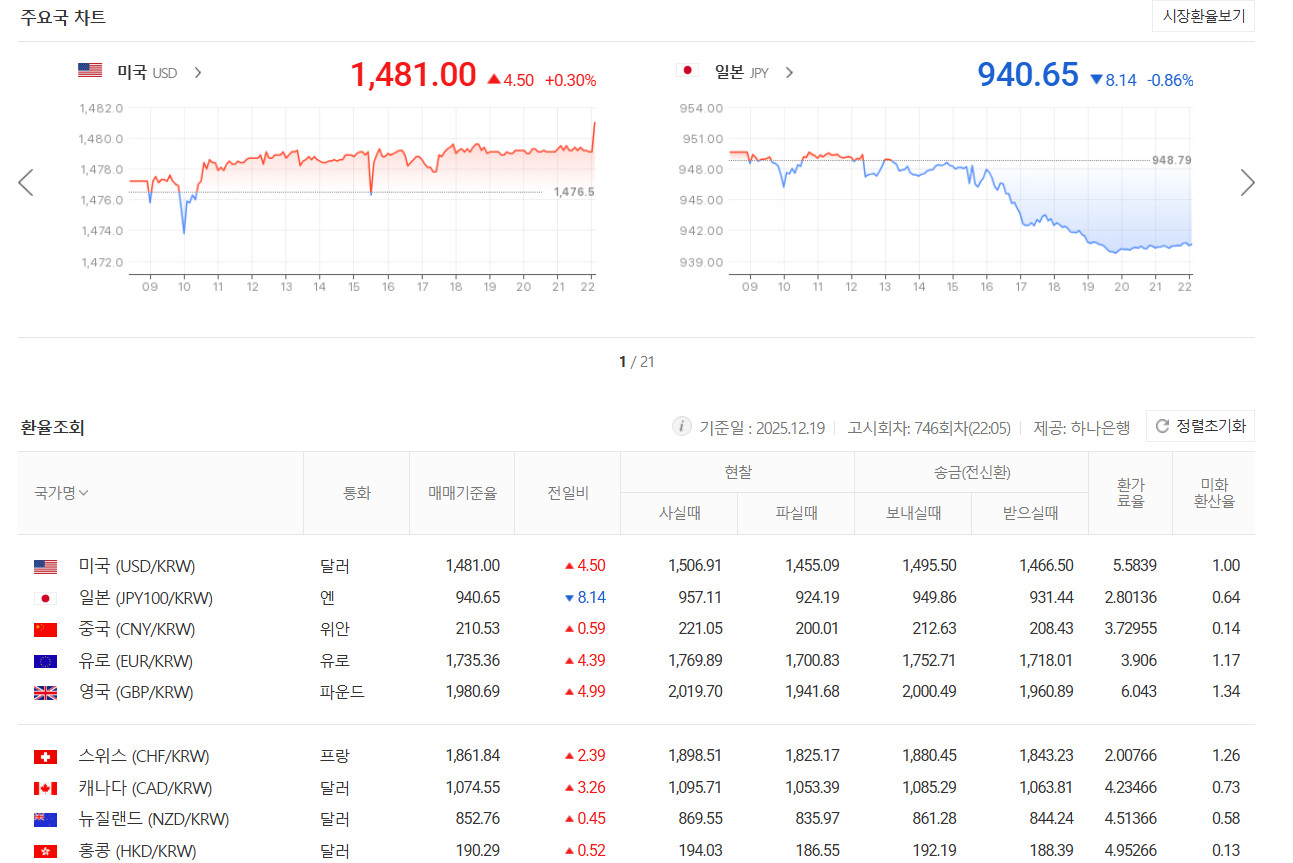
Task: Click the UK flag icon in table
Action: [x=45, y=692]
